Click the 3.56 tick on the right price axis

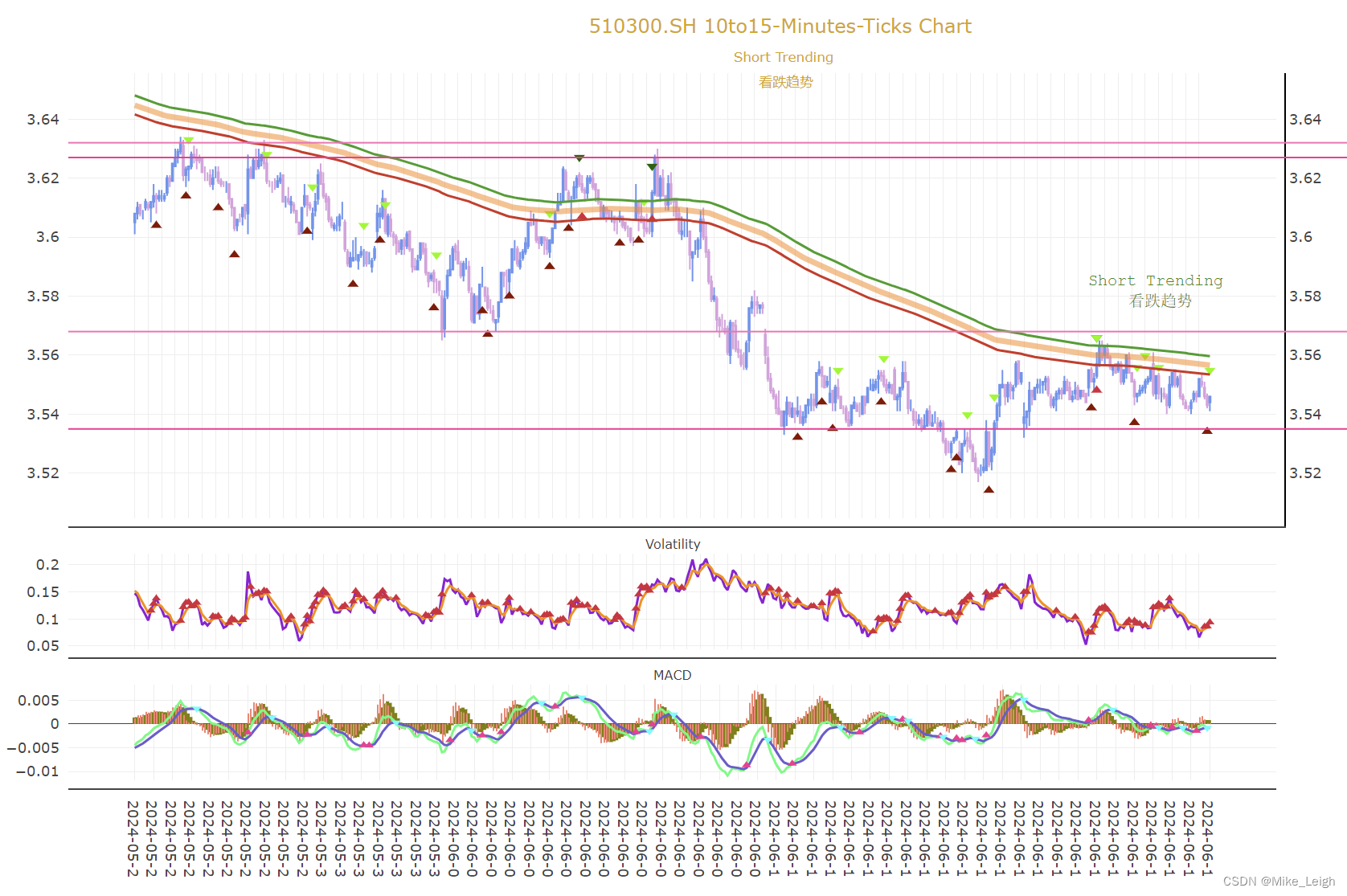coord(1305,355)
